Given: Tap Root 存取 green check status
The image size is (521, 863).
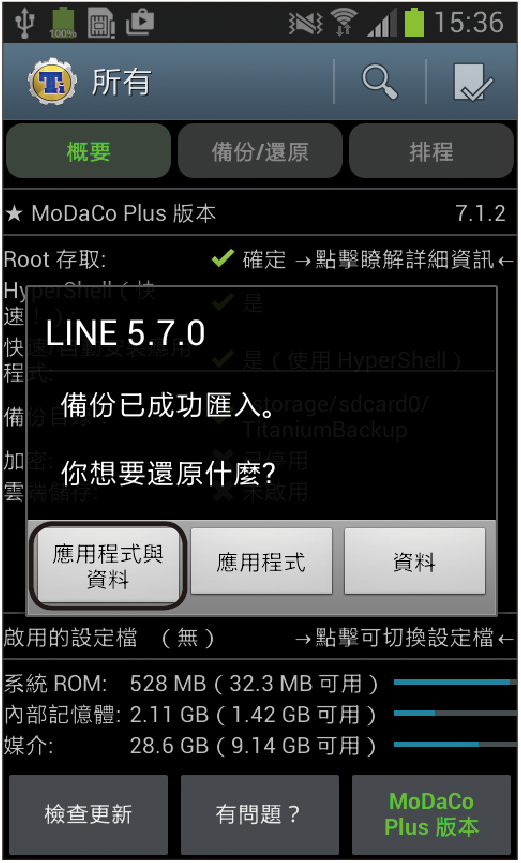Looking at the screenshot, I should 223,258.
